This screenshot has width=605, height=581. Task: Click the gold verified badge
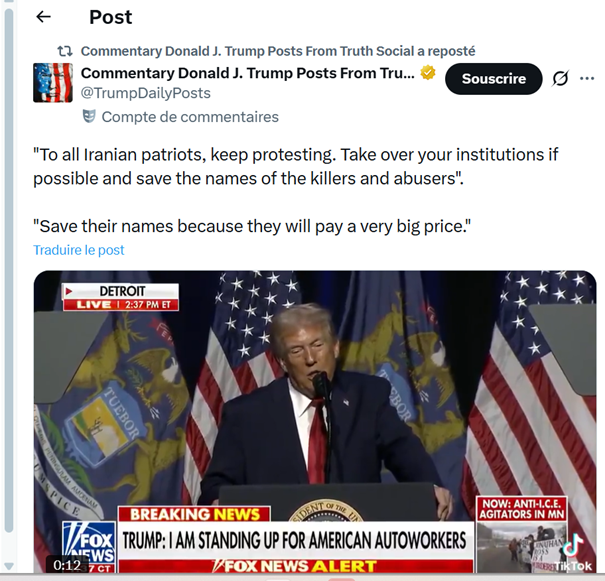[428, 73]
